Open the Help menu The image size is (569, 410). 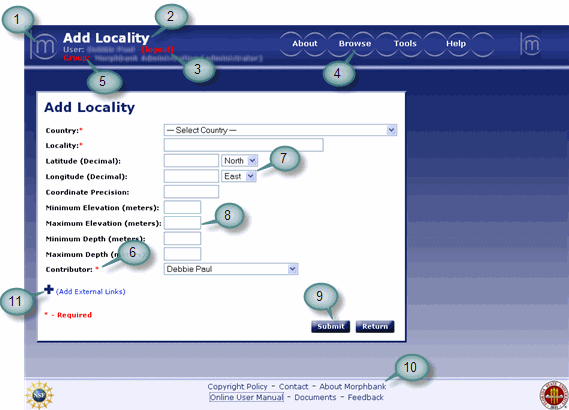coord(456,44)
